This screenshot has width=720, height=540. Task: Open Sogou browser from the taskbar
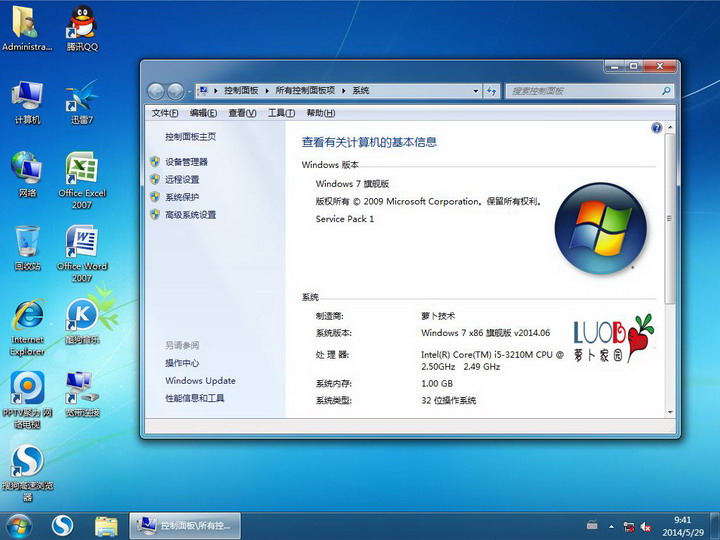63,525
